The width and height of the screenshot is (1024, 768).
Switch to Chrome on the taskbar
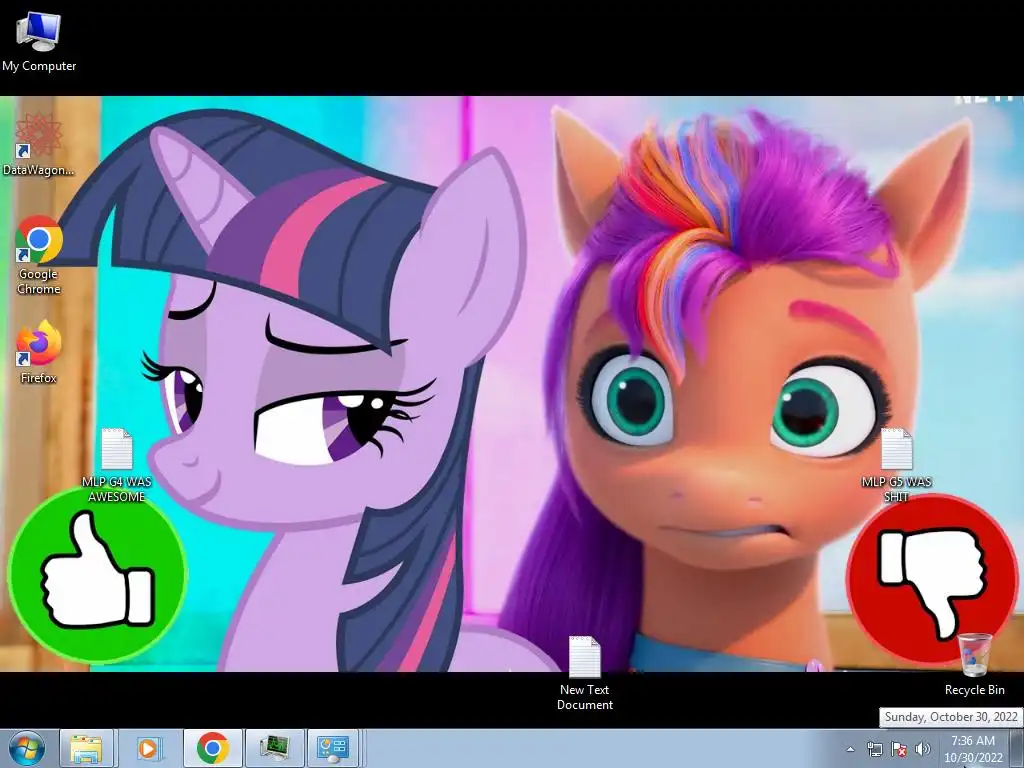212,748
